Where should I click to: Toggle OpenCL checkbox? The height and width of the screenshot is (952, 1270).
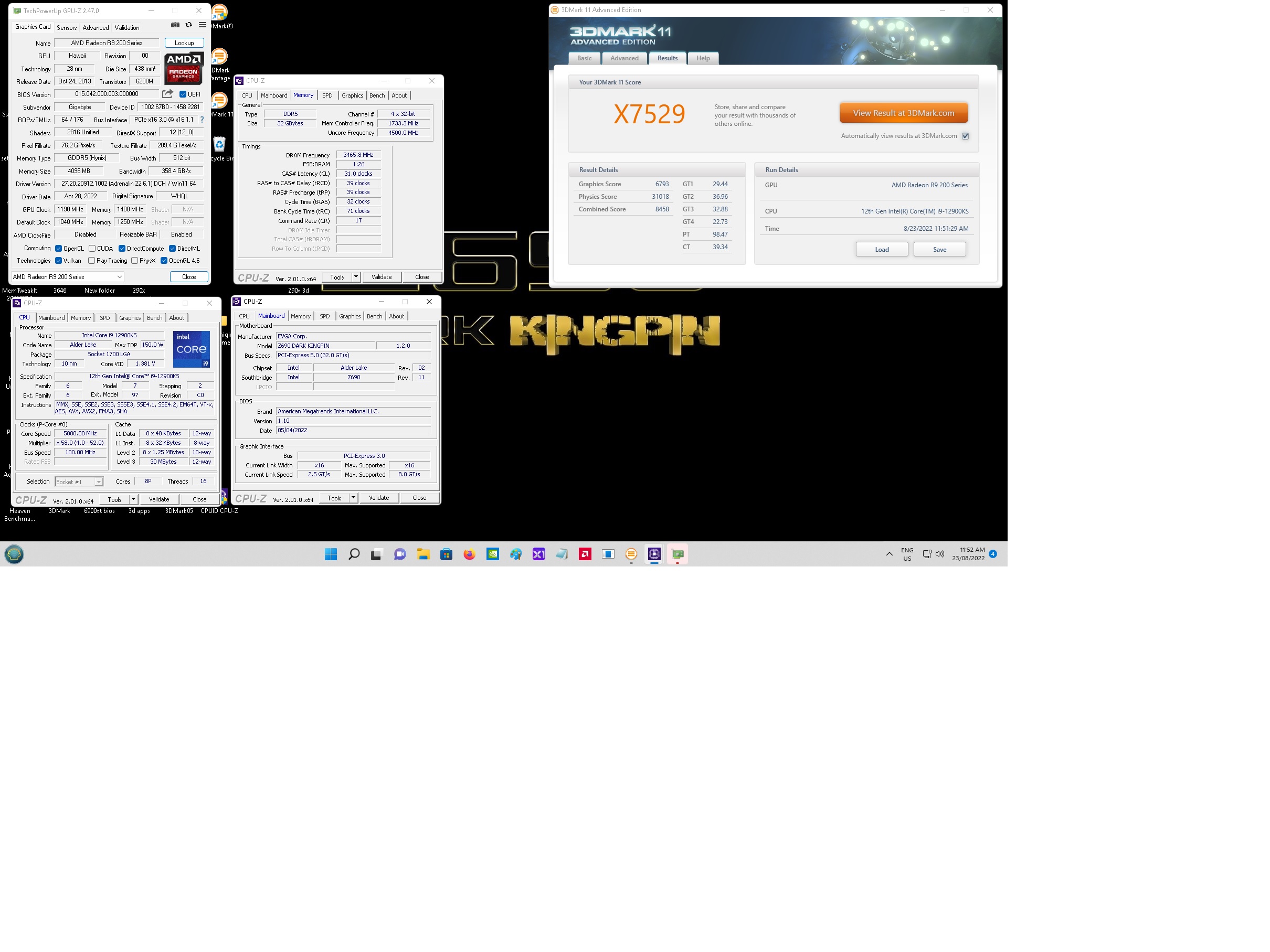(59, 249)
